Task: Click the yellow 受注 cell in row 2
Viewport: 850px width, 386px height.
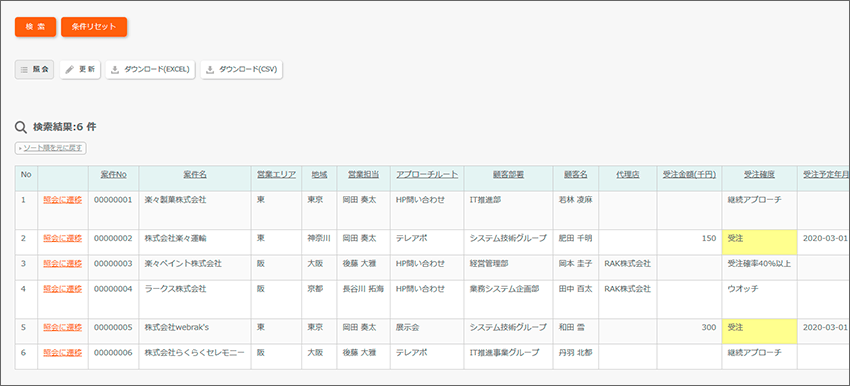Action: (759, 242)
